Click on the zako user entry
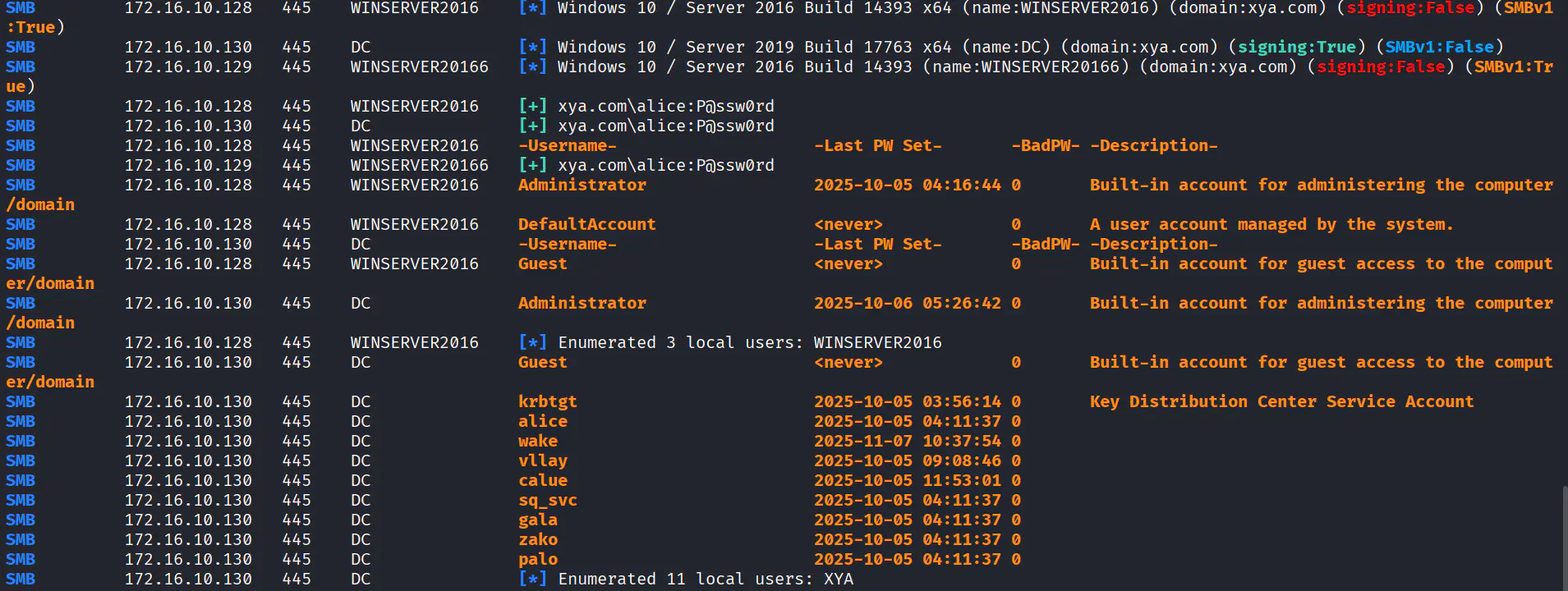 (x=537, y=539)
